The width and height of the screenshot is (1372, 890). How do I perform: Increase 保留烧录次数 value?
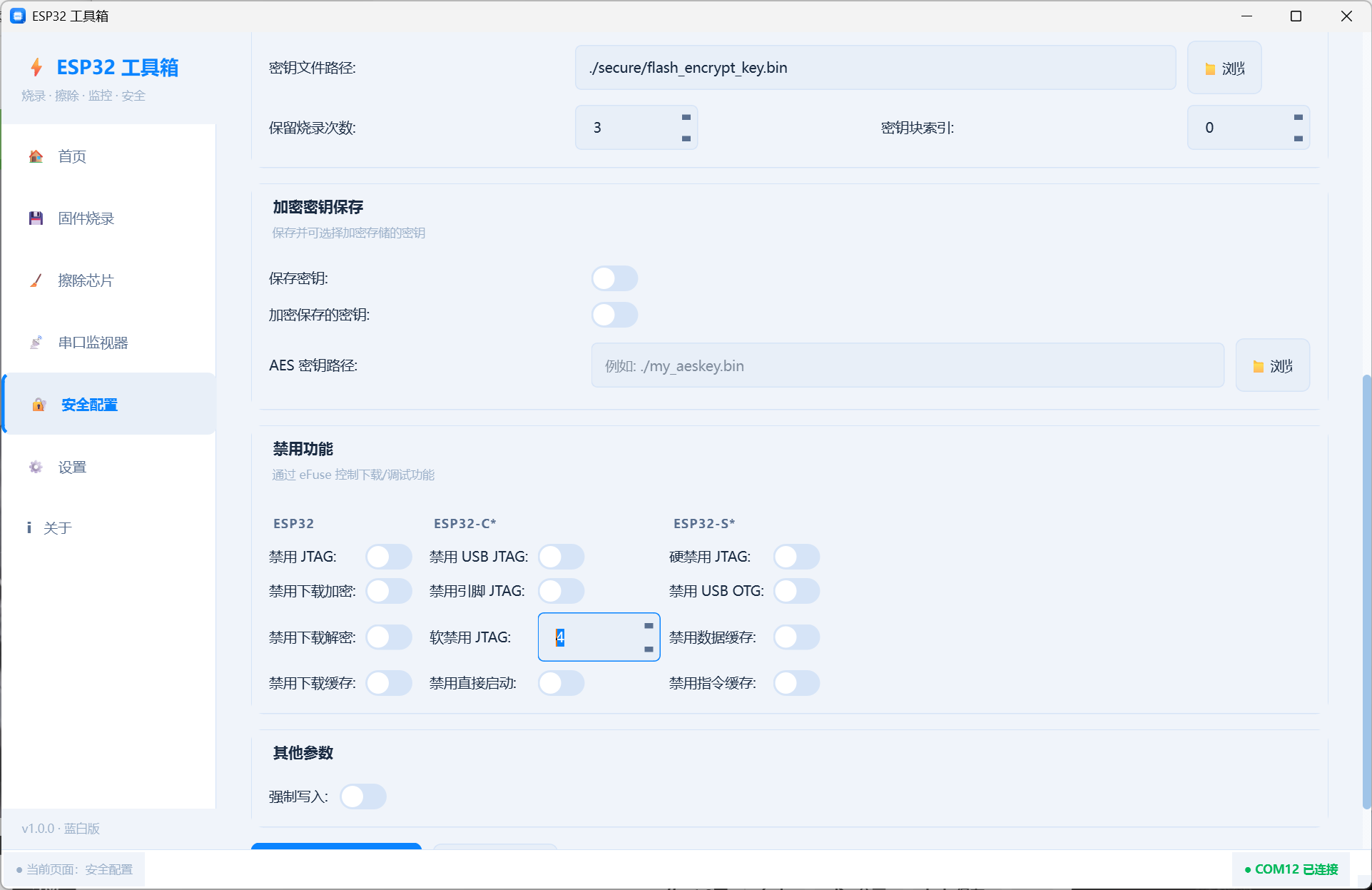686,117
